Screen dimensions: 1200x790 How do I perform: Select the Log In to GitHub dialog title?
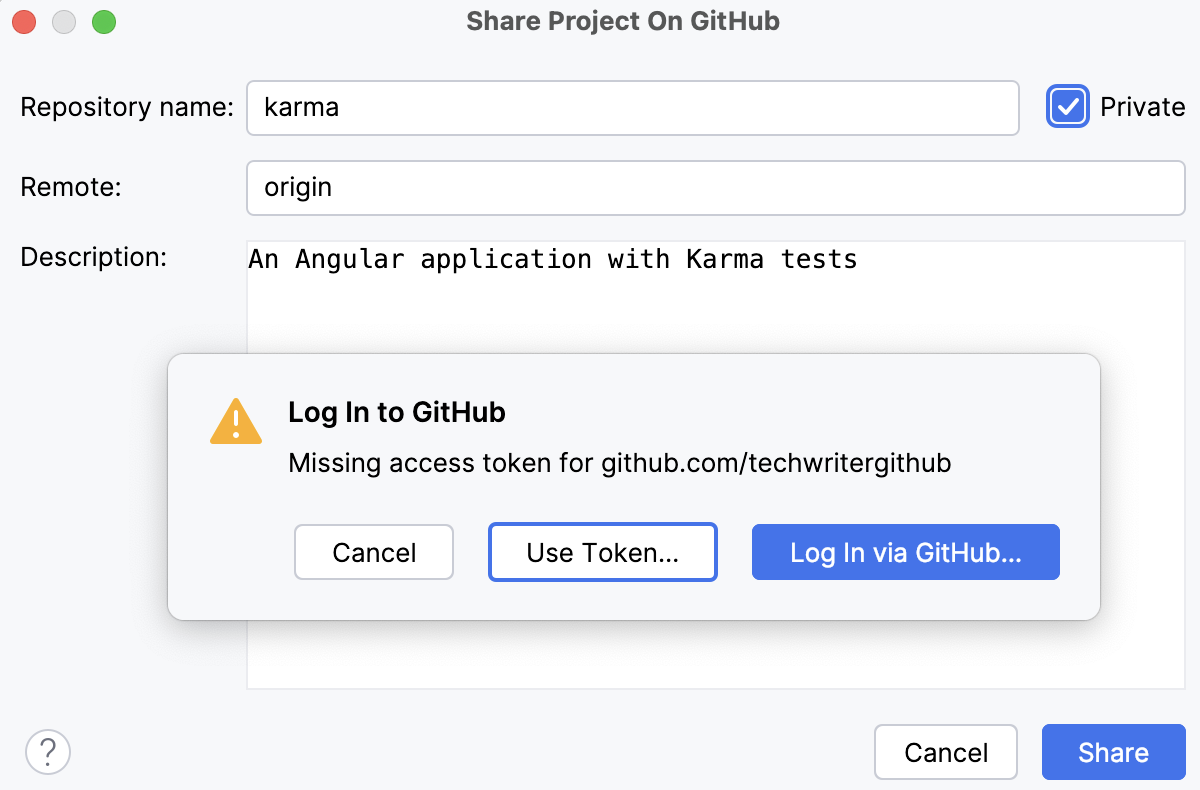(x=396, y=412)
